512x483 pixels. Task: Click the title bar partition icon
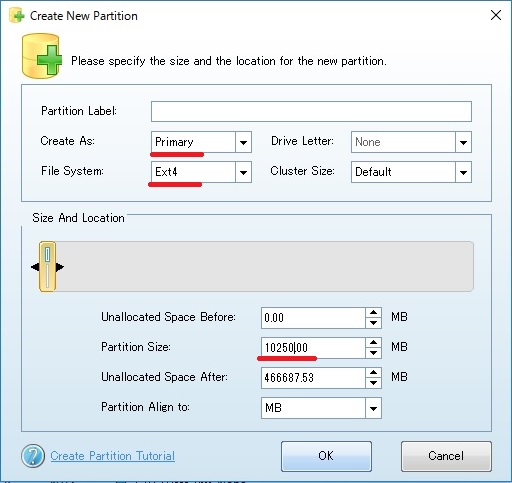pos(17,15)
